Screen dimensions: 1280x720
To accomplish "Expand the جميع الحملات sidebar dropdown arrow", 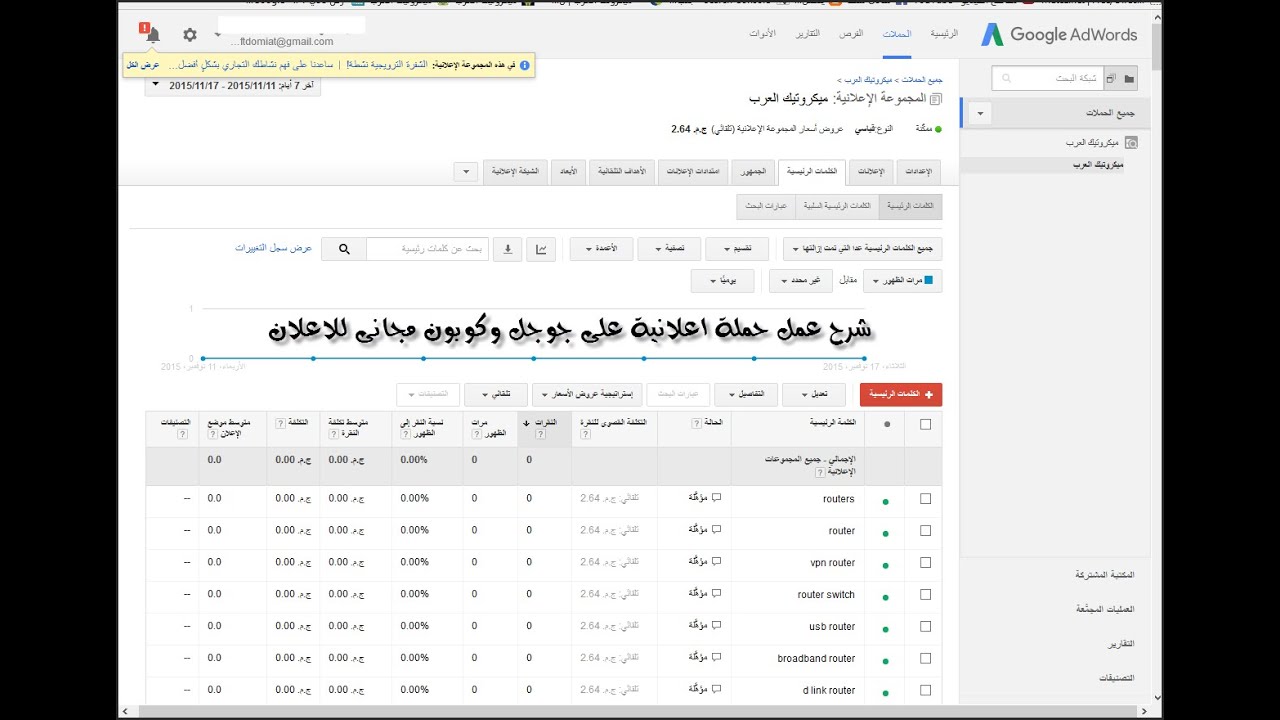I will (x=980, y=114).
